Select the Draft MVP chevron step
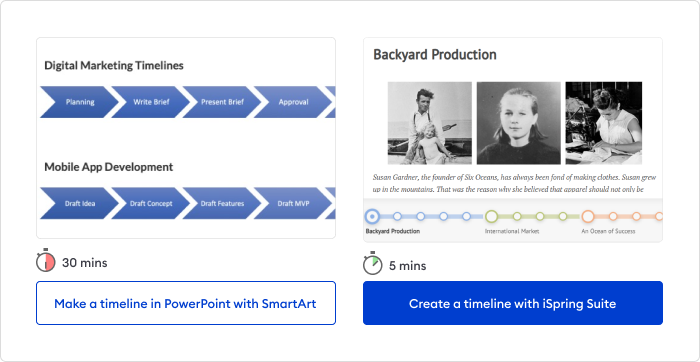The height and width of the screenshot is (362, 700). click(x=293, y=203)
